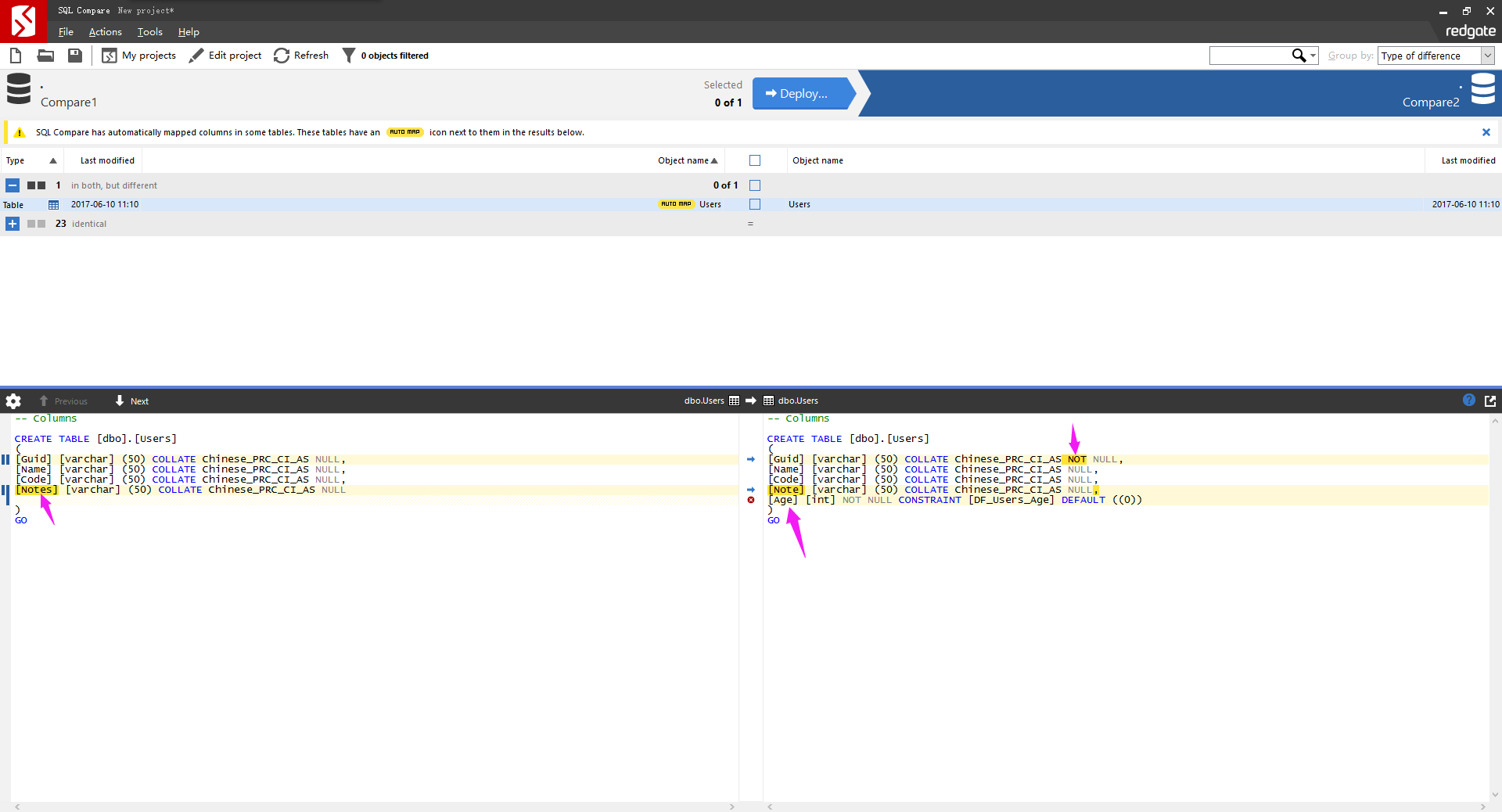Open the SQL view settings gear
The height and width of the screenshot is (812, 1502).
click(13, 401)
